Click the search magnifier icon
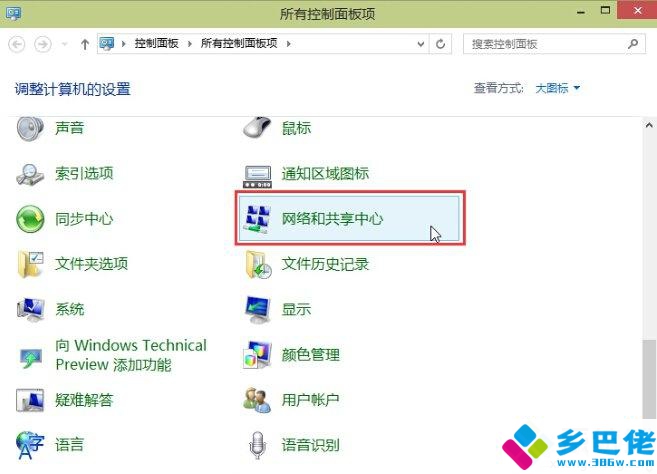The image size is (657, 474). (x=633, y=44)
